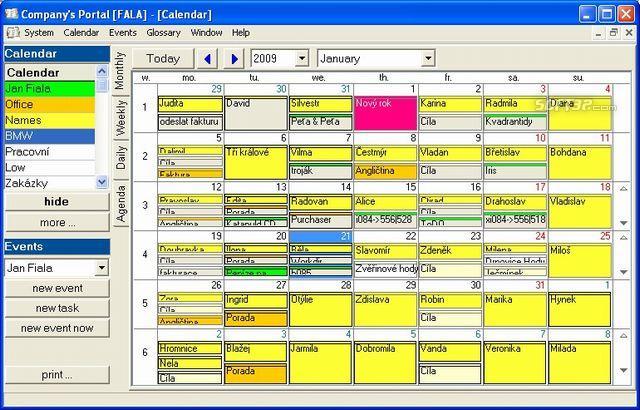
Task: Open the Glossary menu
Action: click(163, 33)
